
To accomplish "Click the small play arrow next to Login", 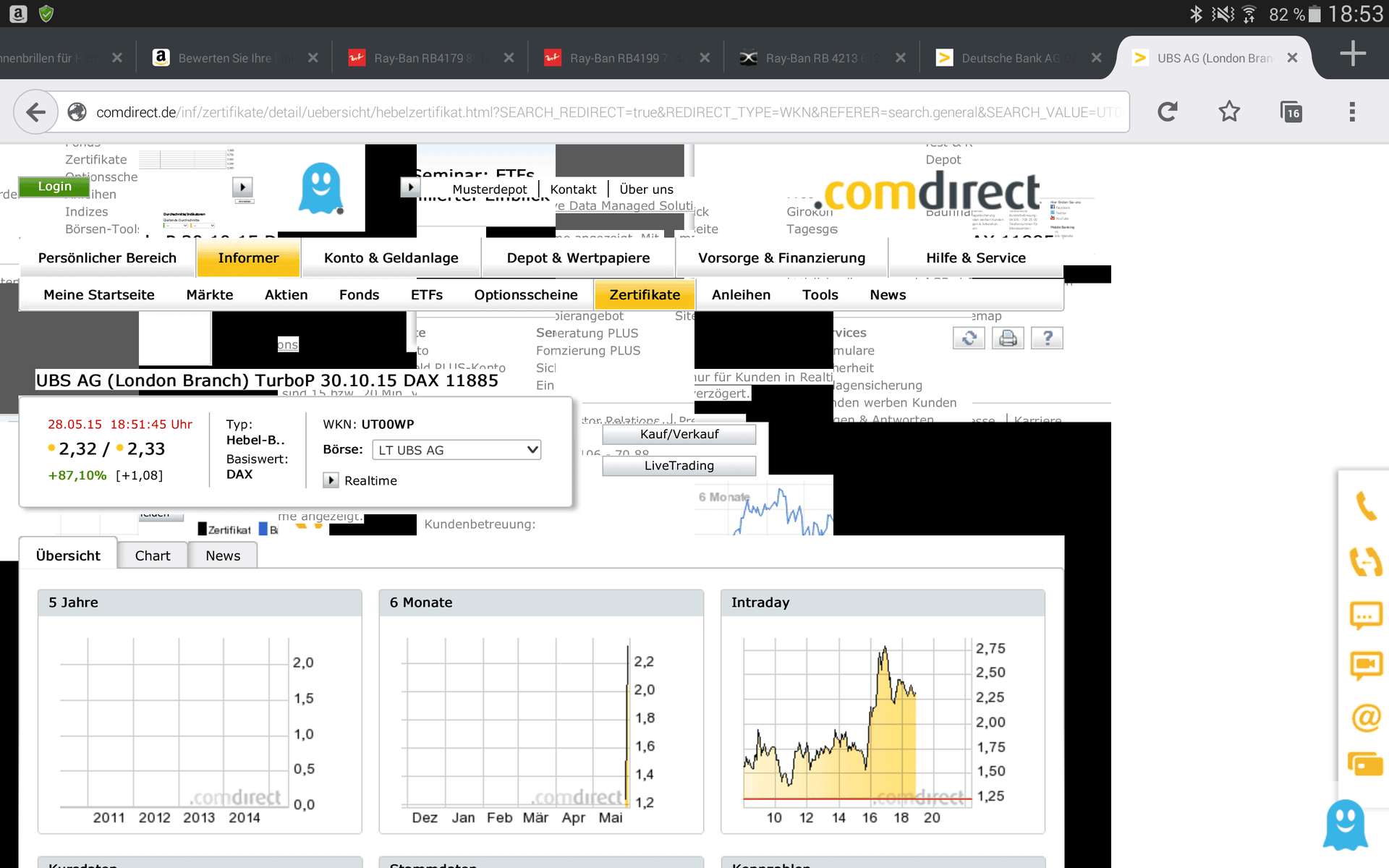I will [242, 187].
